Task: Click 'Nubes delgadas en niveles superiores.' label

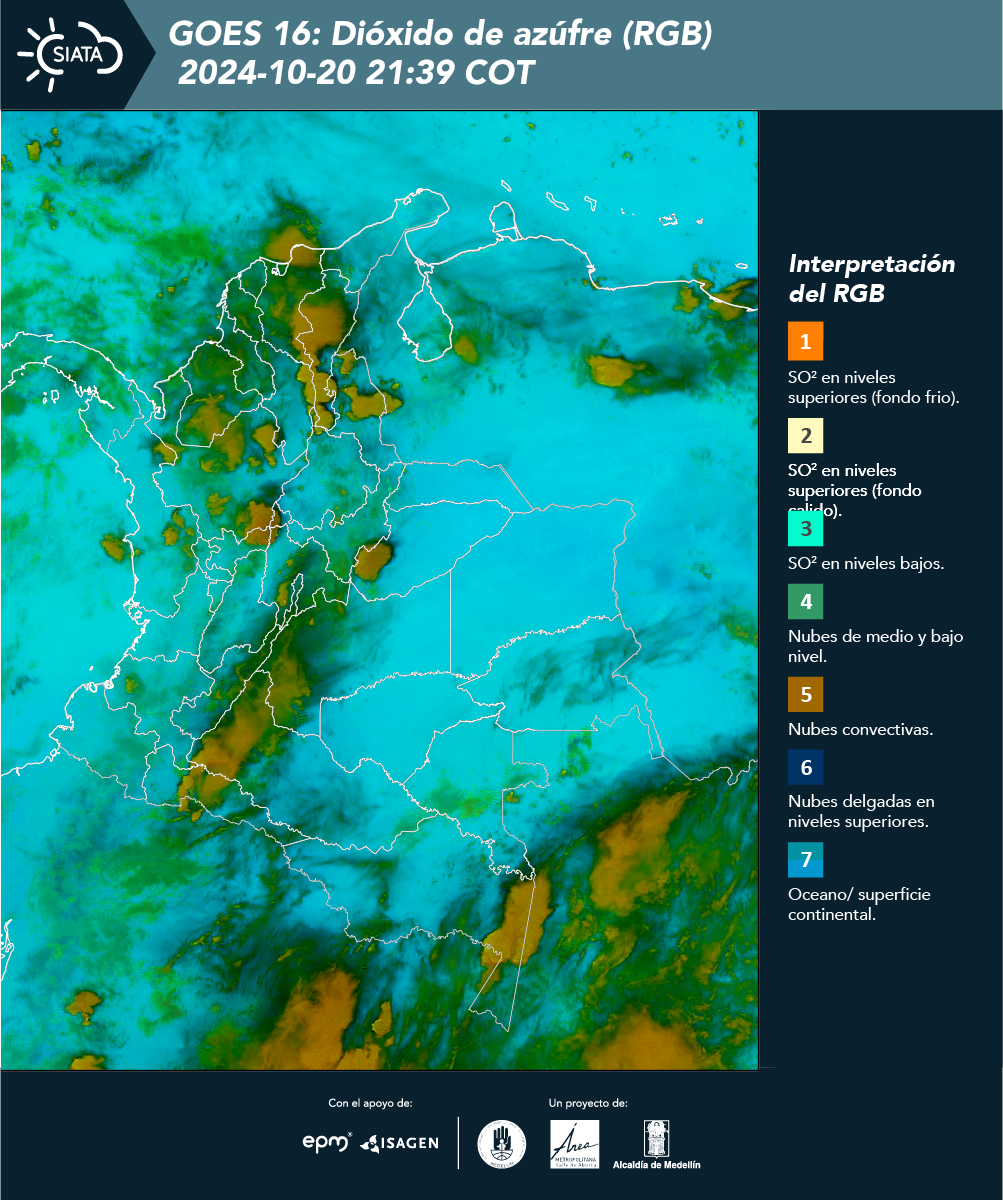Action: click(x=861, y=812)
